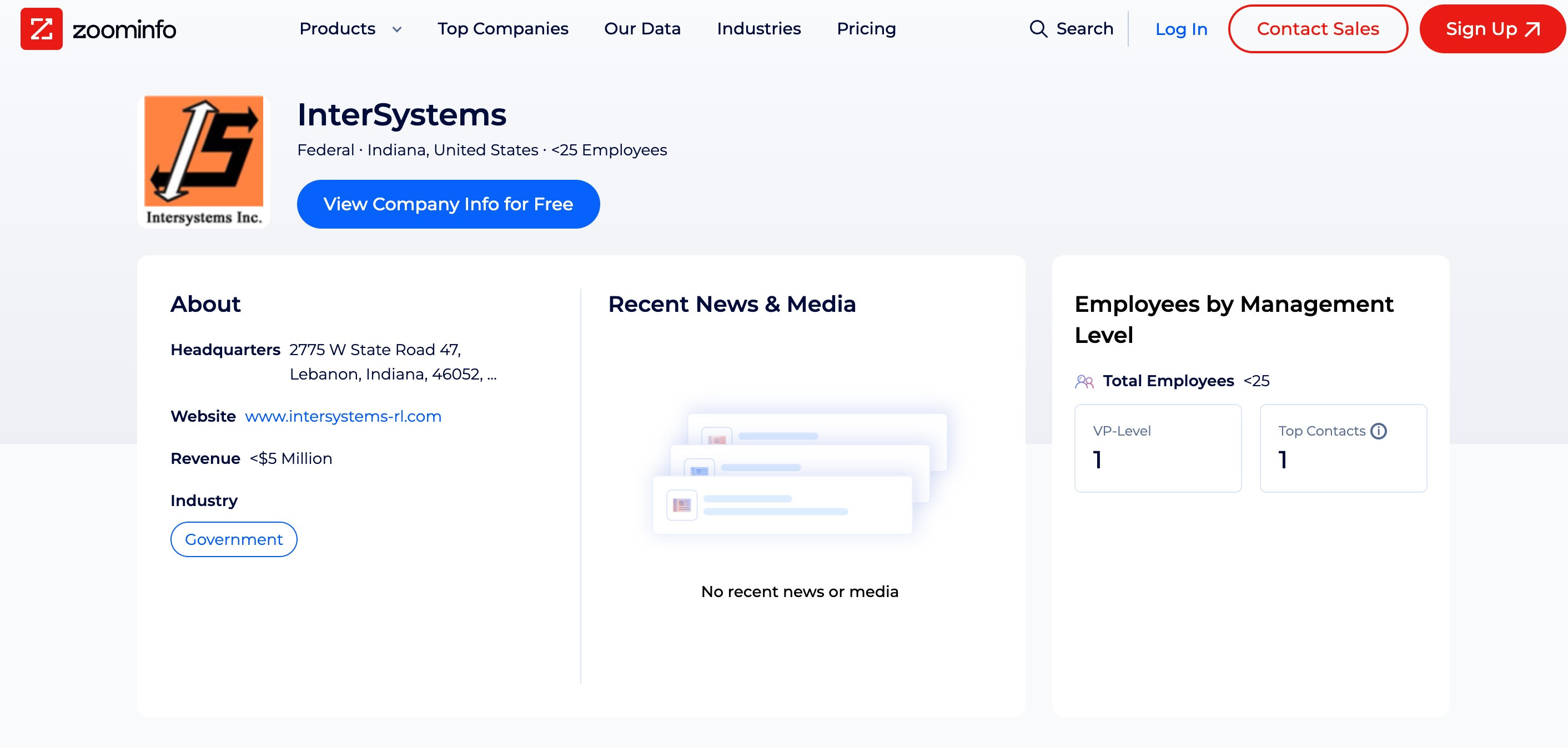Click 'No recent news or media' text
Image resolution: width=1568 pixels, height=748 pixels.
[x=800, y=592]
